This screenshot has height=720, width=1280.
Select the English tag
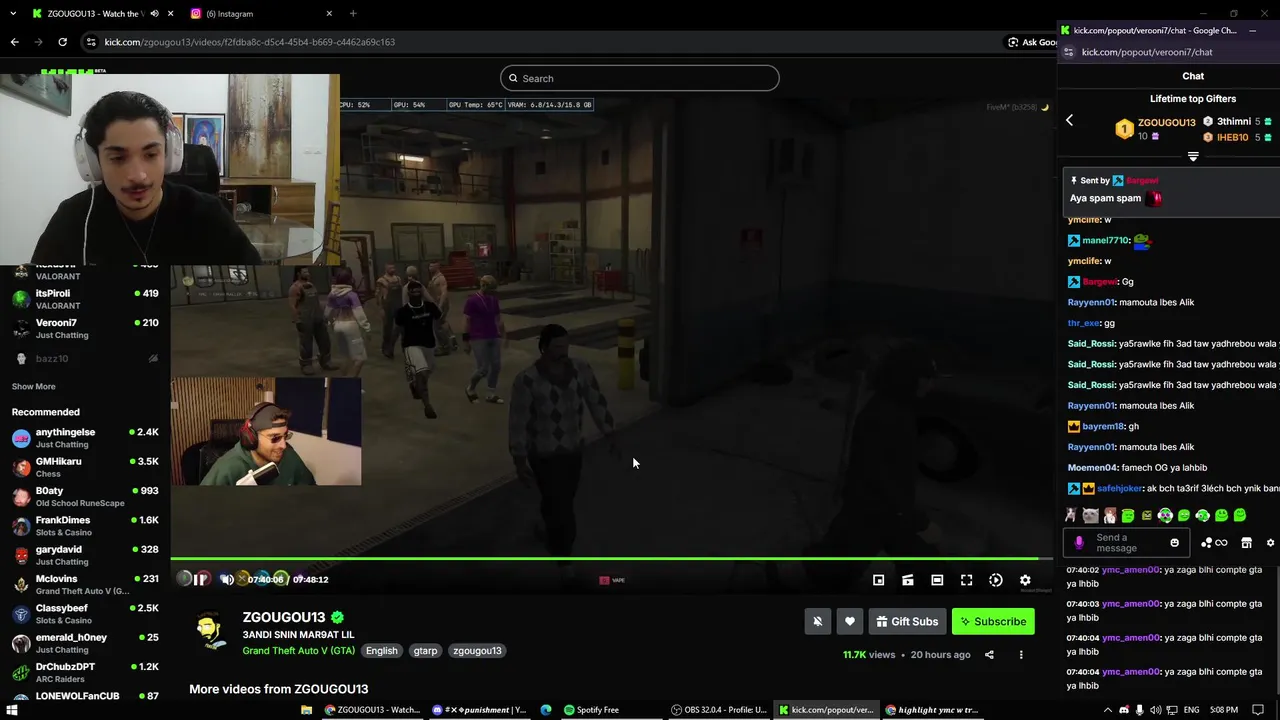click(x=381, y=650)
